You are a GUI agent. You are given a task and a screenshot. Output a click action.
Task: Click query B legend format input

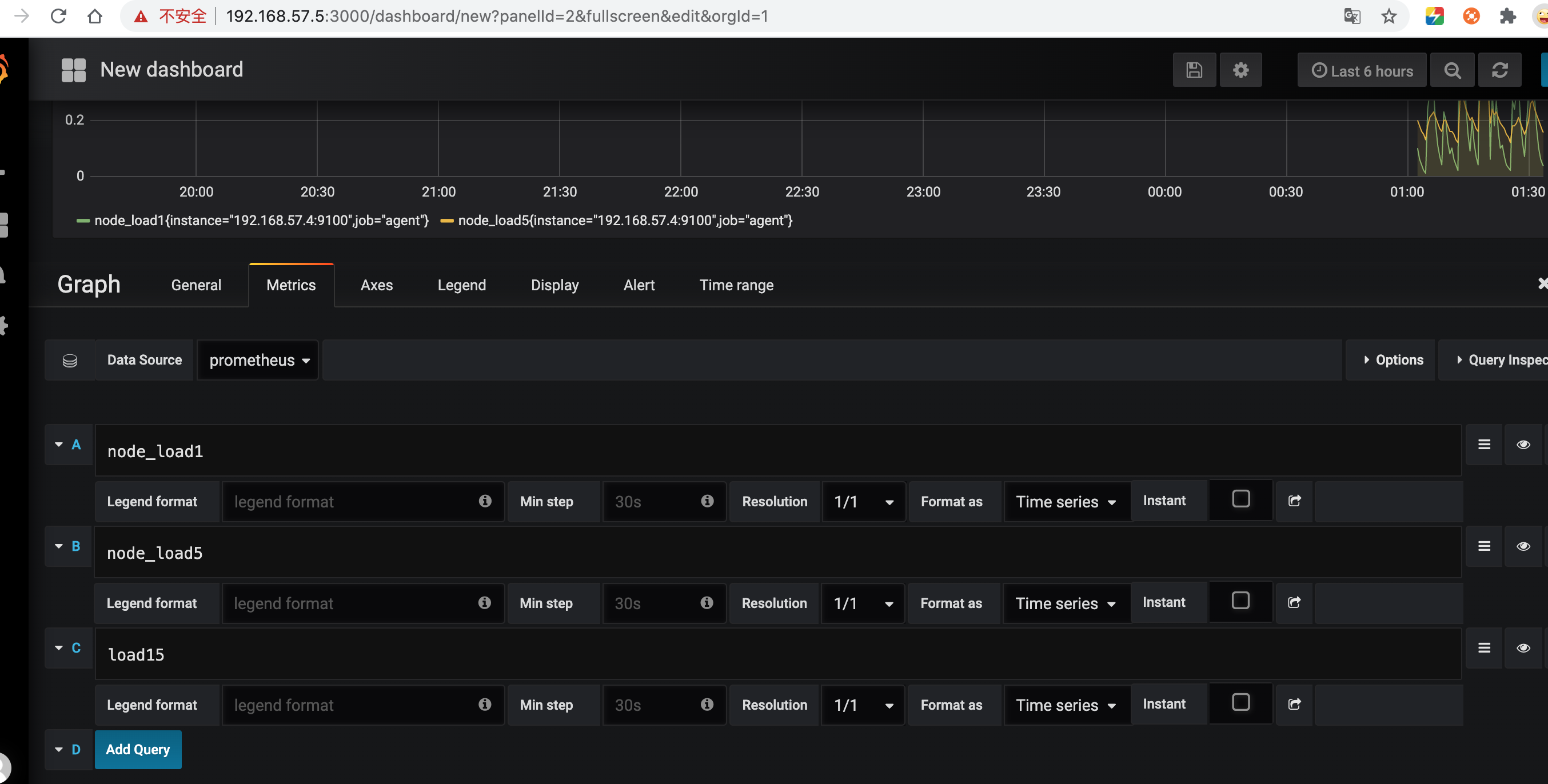point(362,603)
